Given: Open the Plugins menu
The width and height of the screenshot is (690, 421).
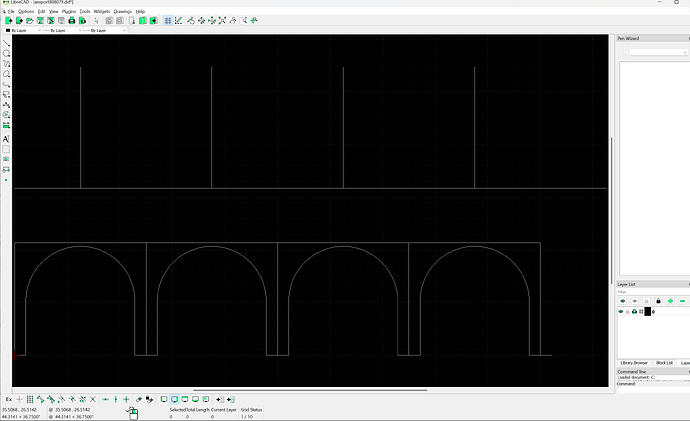Looking at the screenshot, I should tap(69, 11).
